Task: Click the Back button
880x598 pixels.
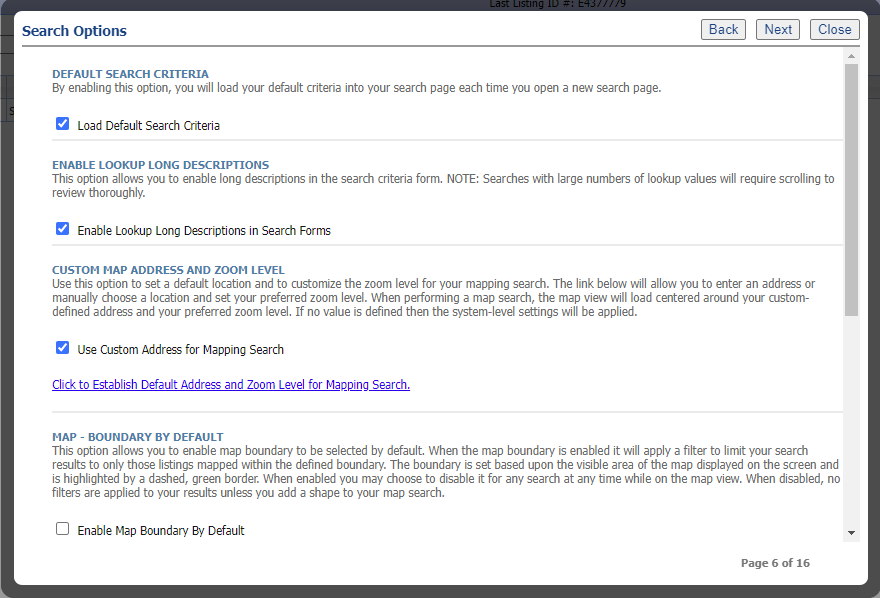Action: pos(723,30)
